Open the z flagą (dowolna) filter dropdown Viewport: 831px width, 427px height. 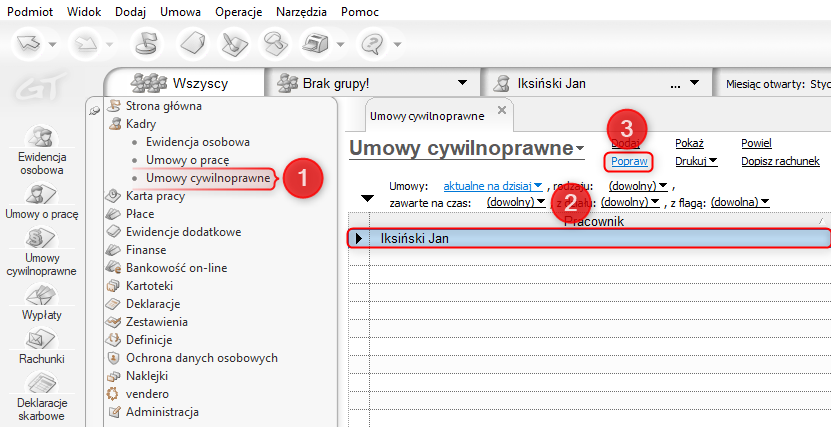point(740,202)
